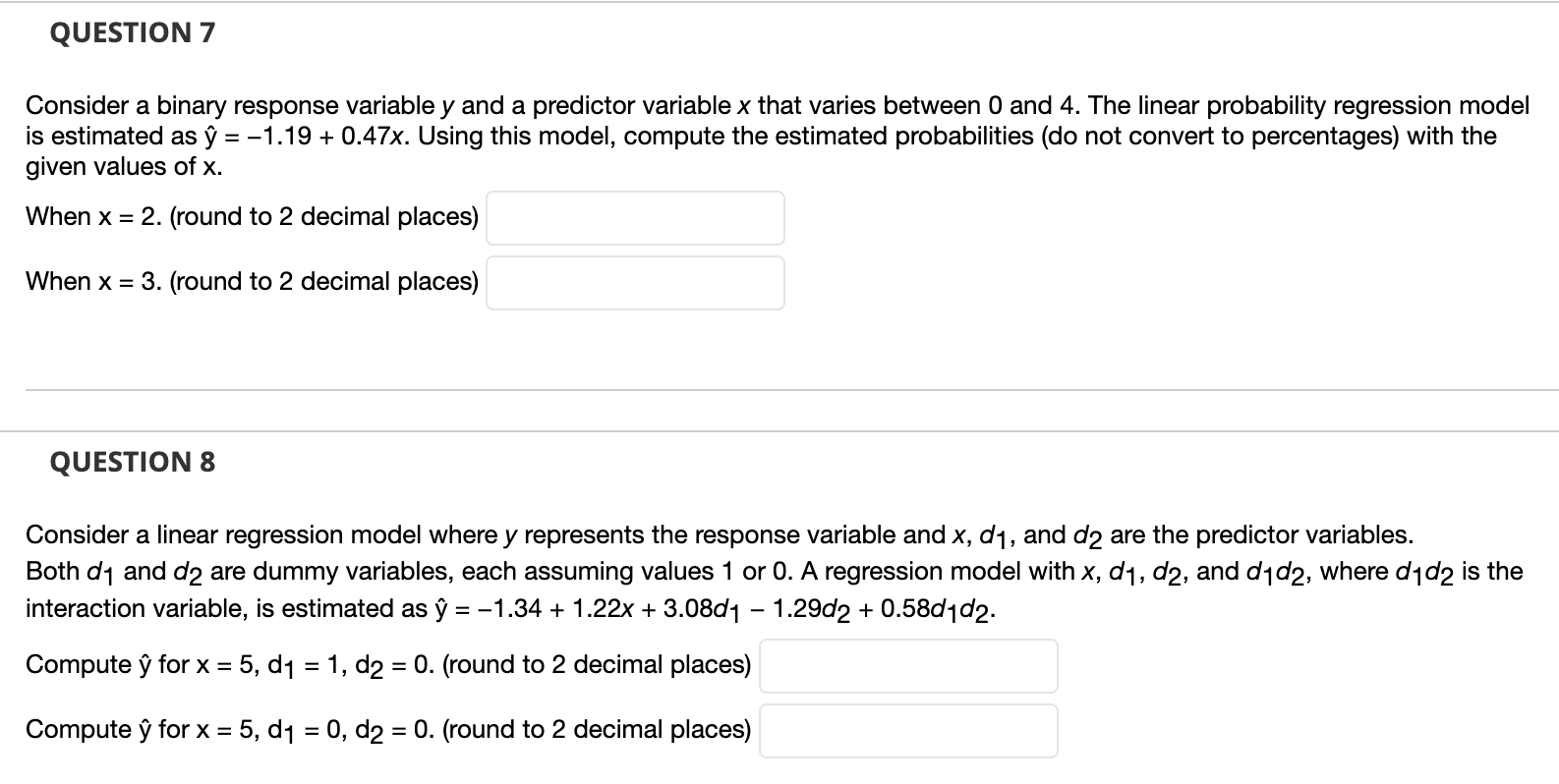Click the QUESTION 8 heading
This screenshot has height=784, width=1559.
(131, 462)
